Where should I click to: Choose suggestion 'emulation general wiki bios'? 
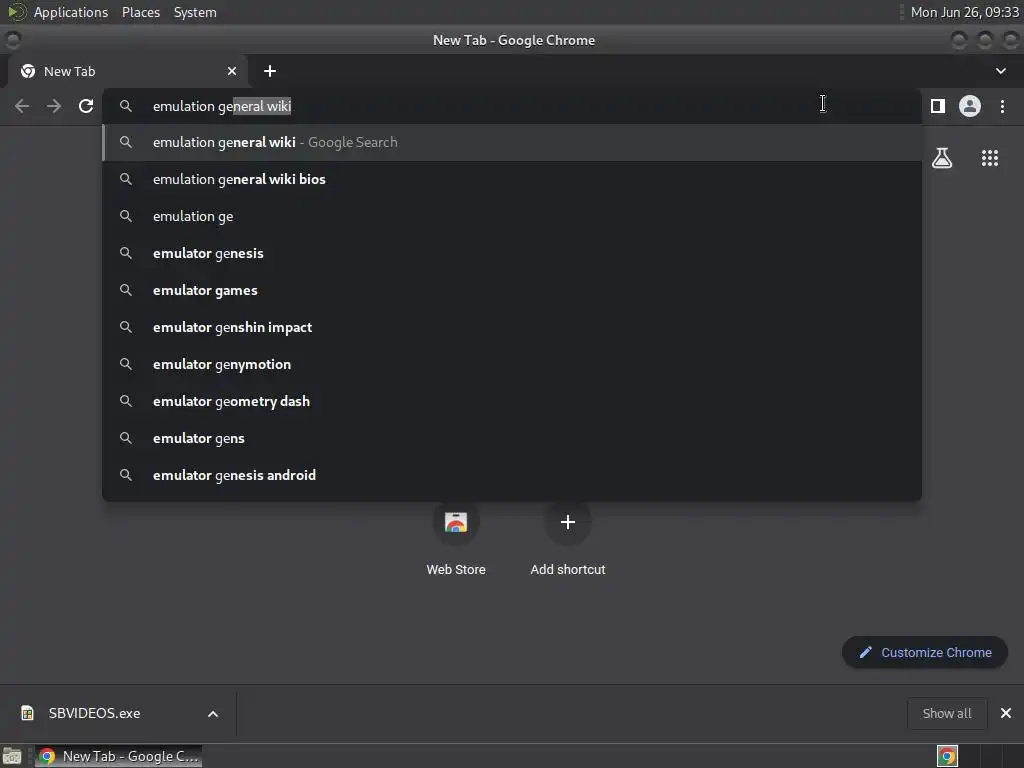tap(512, 179)
